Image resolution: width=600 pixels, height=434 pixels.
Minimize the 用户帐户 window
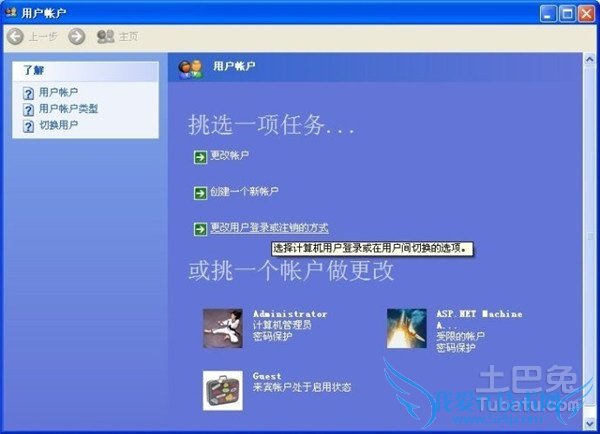tap(548, 14)
